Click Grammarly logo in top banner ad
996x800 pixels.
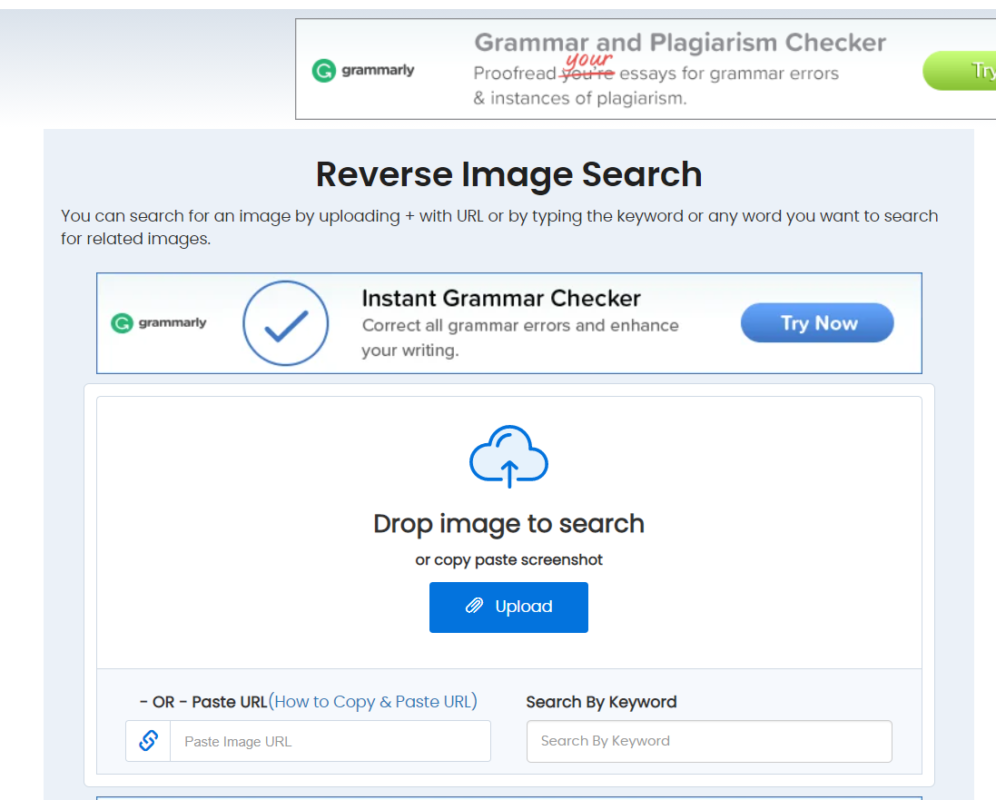pos(363,70)
